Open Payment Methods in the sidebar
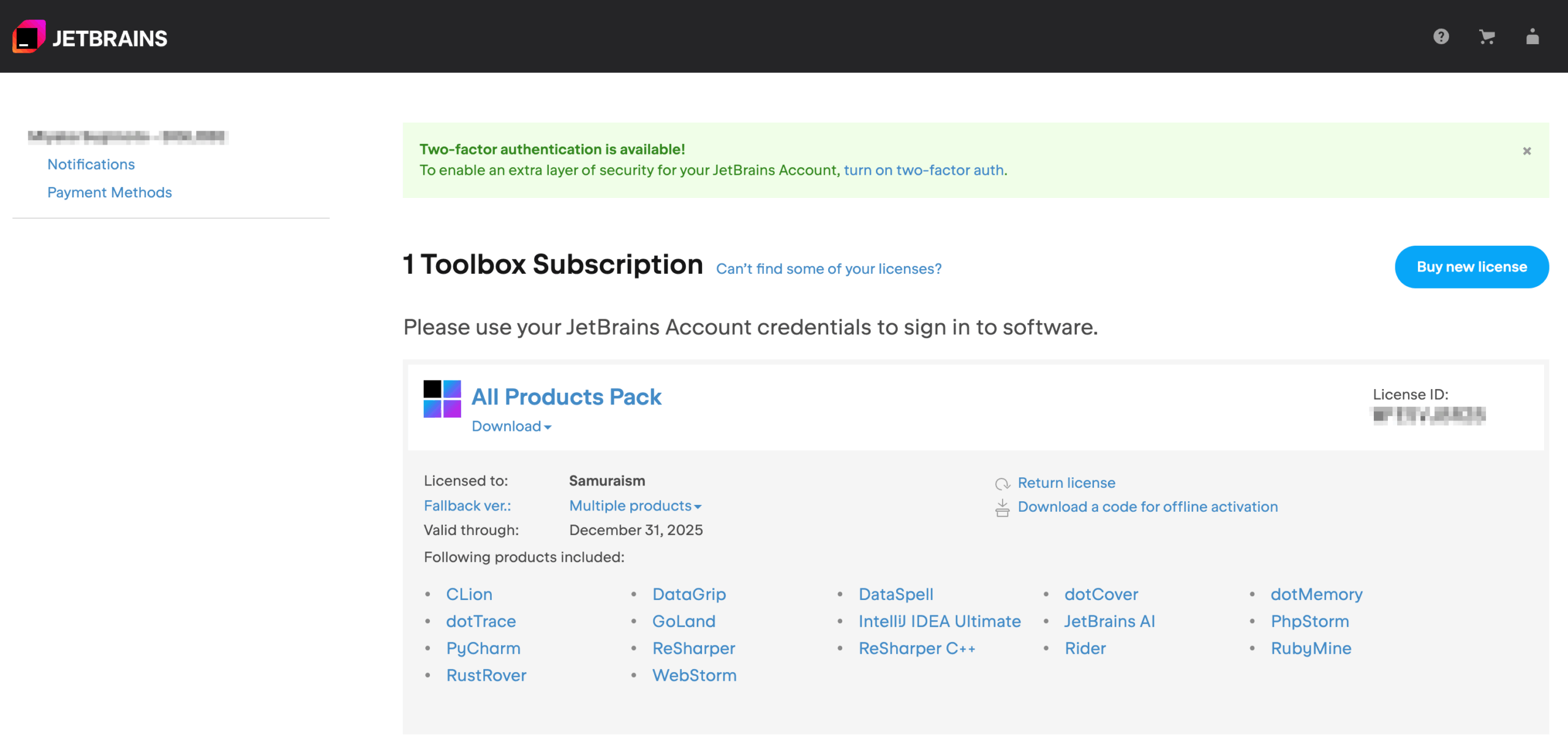This screenshot has width=1568, height=747. pyautogui.click(x=110, y=192)
